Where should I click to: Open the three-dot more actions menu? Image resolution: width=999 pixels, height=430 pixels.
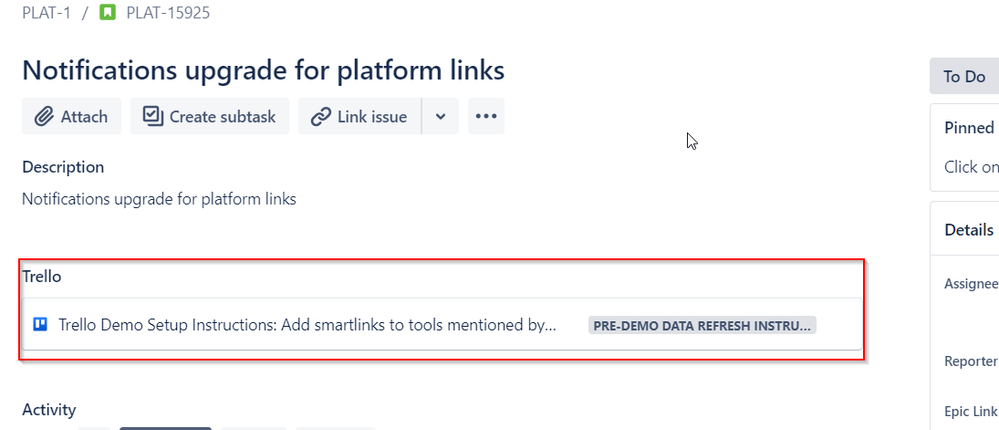(486, 116)
